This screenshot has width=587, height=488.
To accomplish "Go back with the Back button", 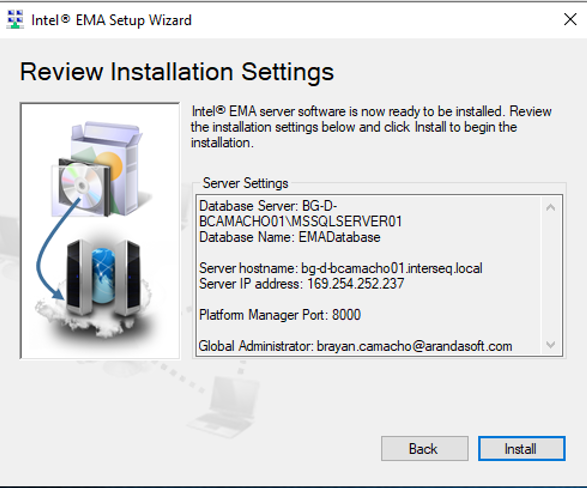I will 425,448.
